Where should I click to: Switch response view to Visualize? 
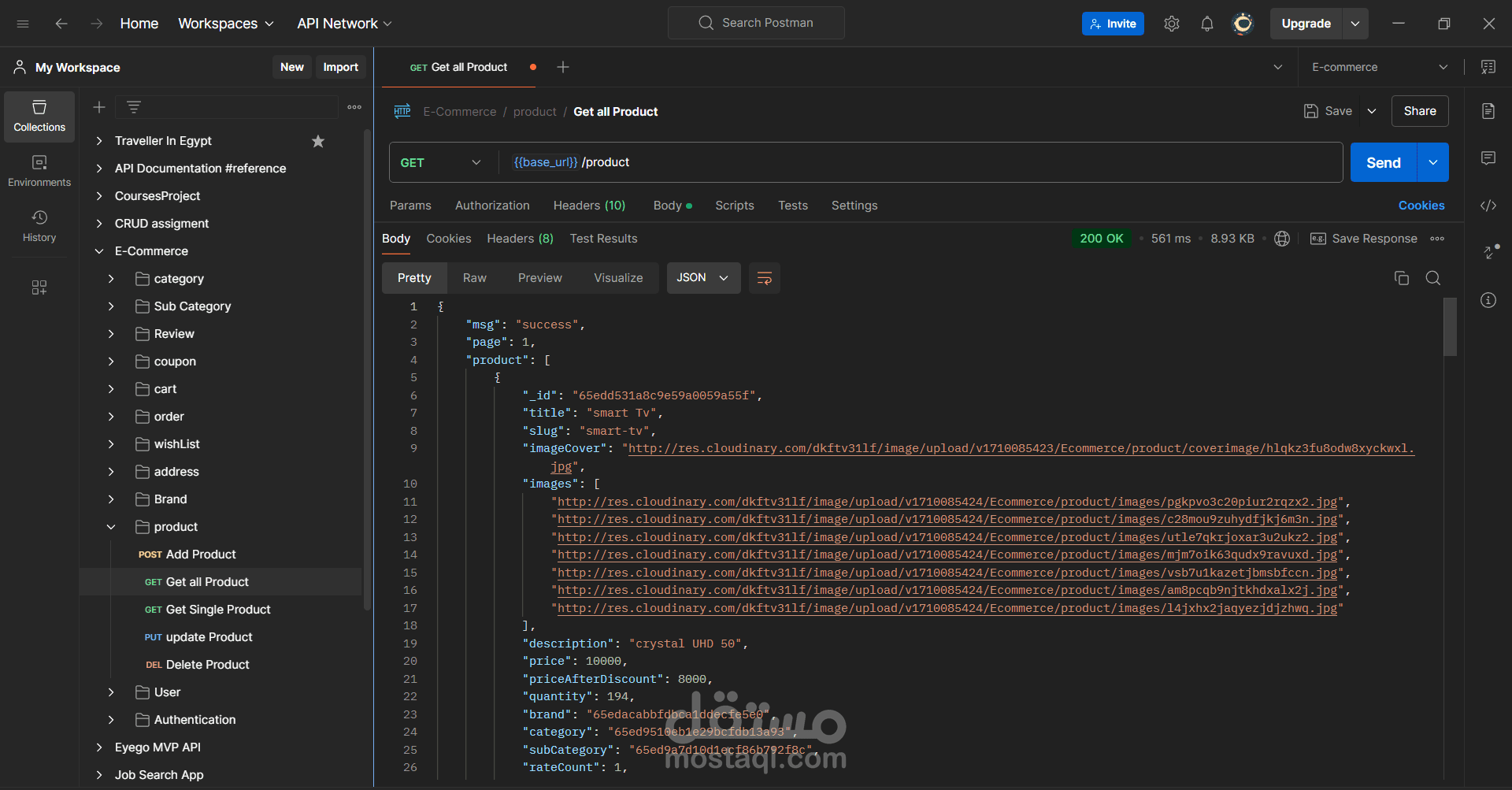(x=618, y=278)
